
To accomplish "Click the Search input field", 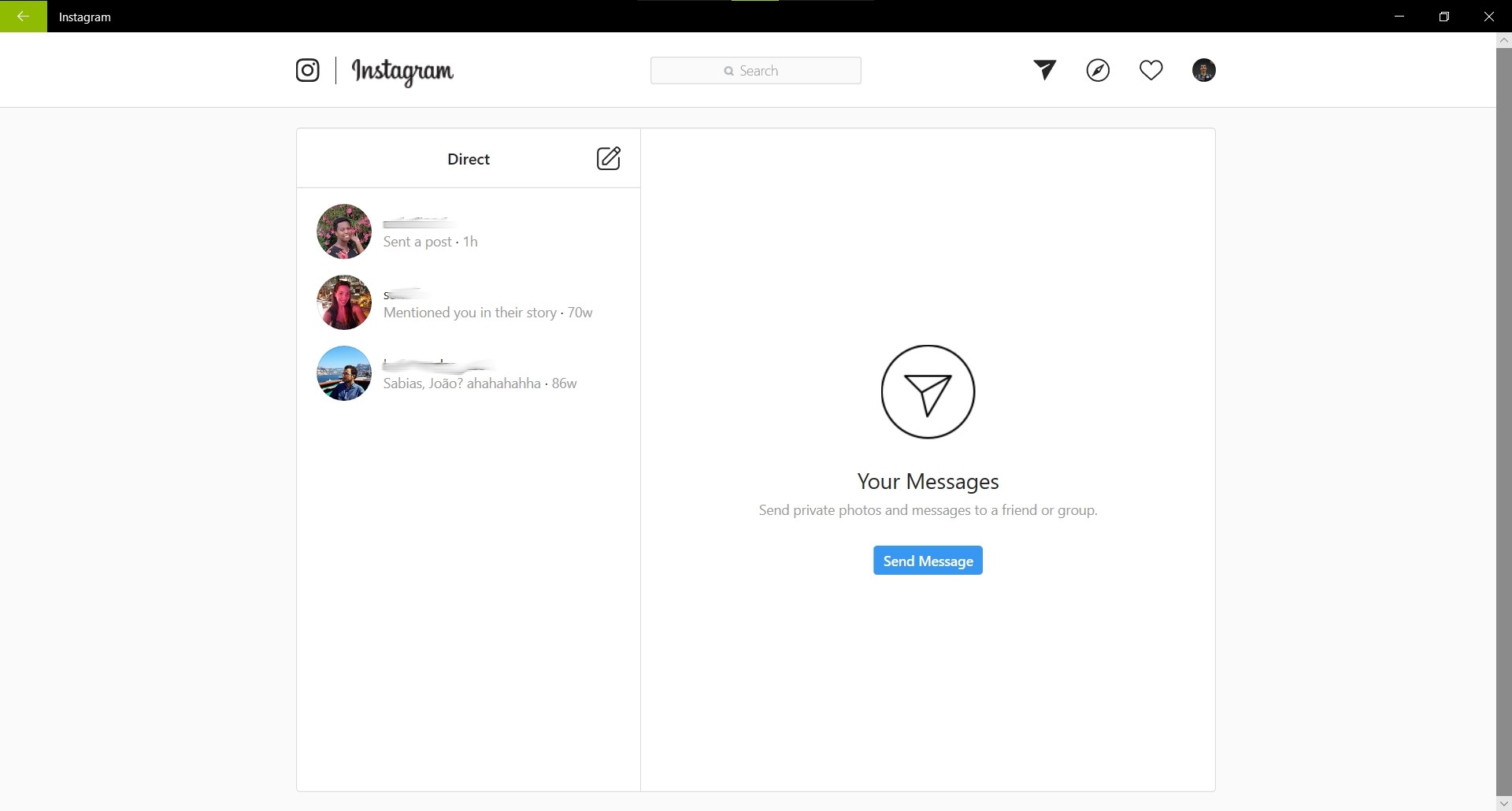I will (755, 71).
